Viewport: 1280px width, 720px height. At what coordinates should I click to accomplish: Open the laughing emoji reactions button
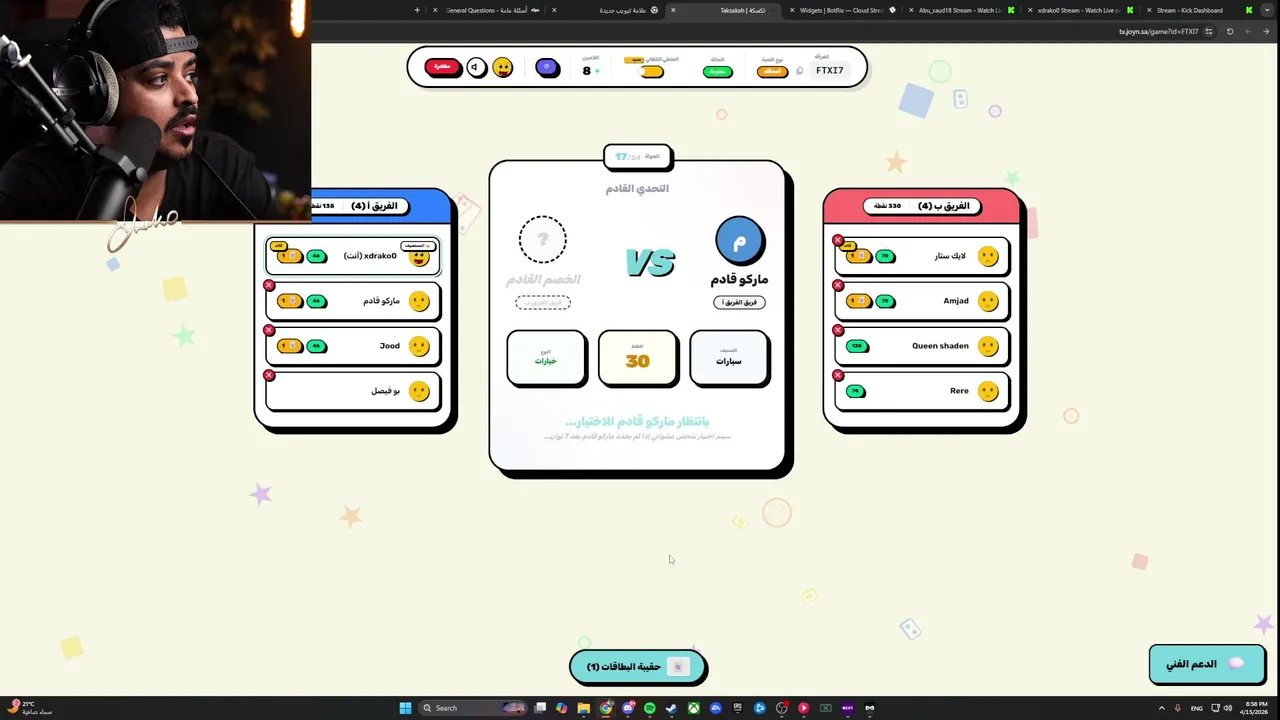tap(502, 67)
